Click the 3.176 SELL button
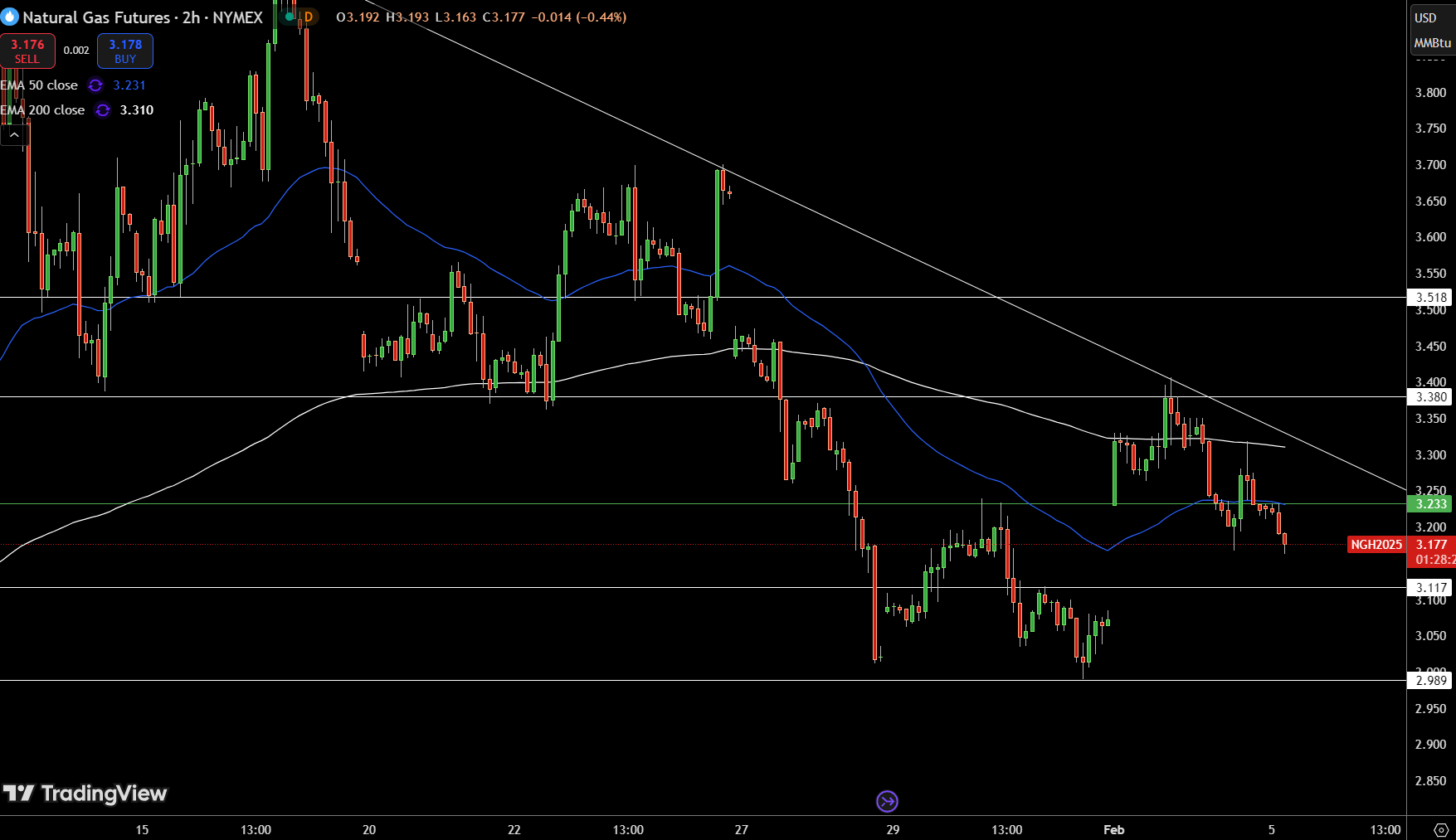Image resolution: width=1456 pixels, height=840 pixels. tap(27, 51)
